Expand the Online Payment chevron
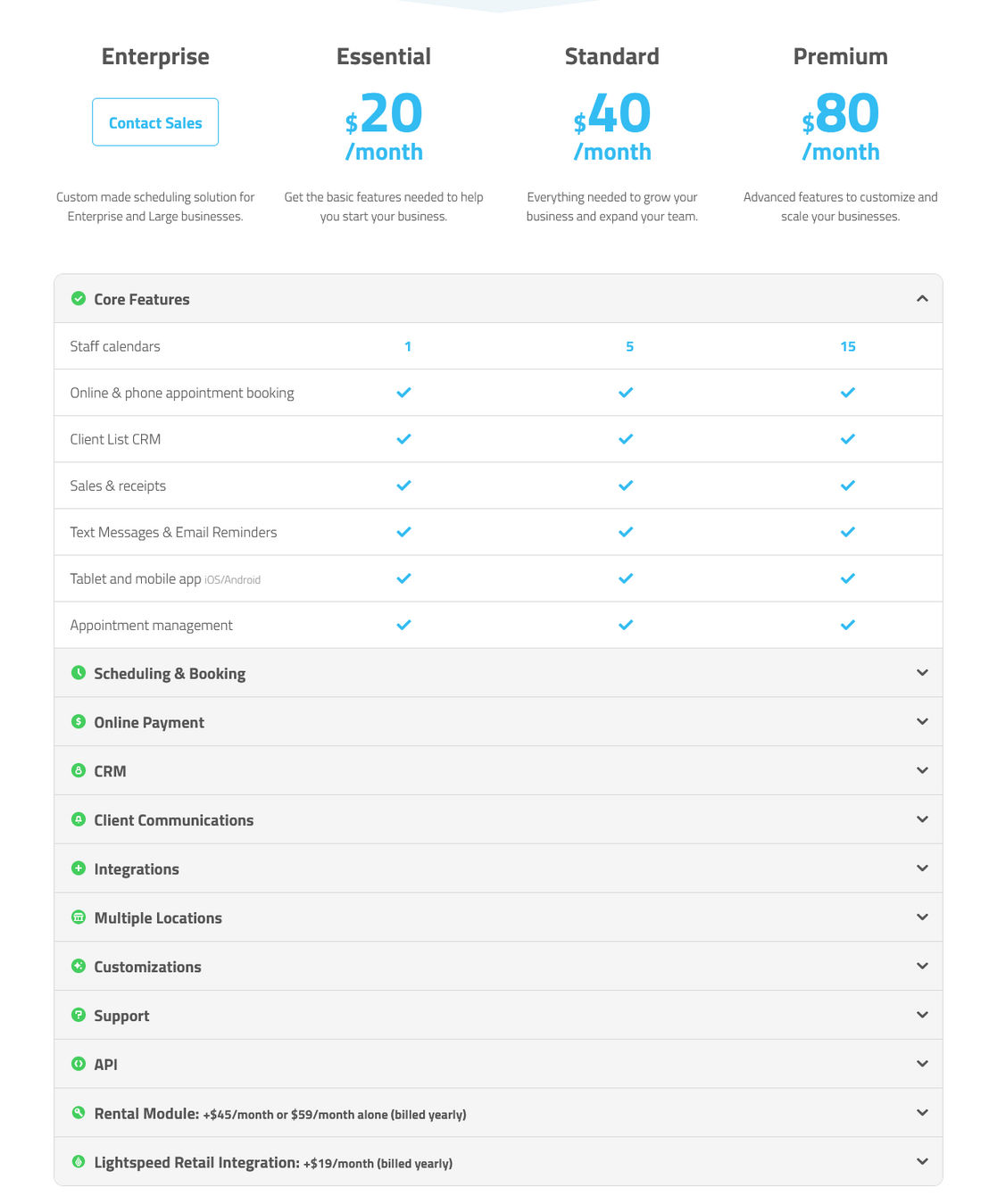Viewport: 989px width, 1204px height. [x=922, y=721]
